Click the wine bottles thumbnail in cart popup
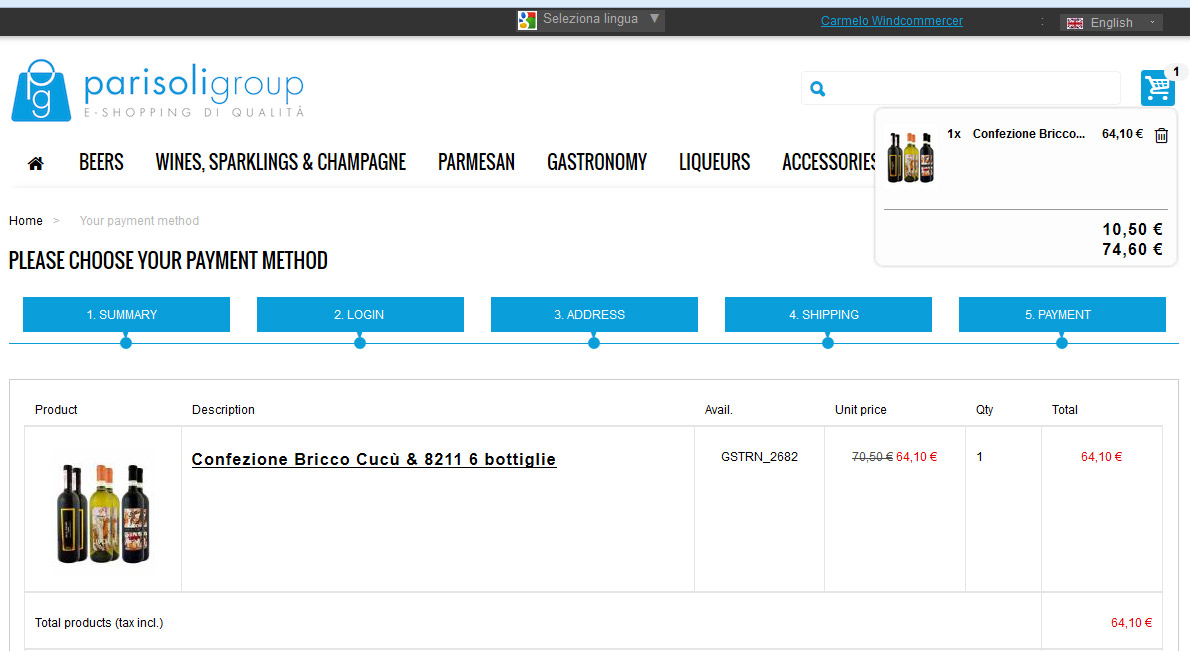 (911, 157)
